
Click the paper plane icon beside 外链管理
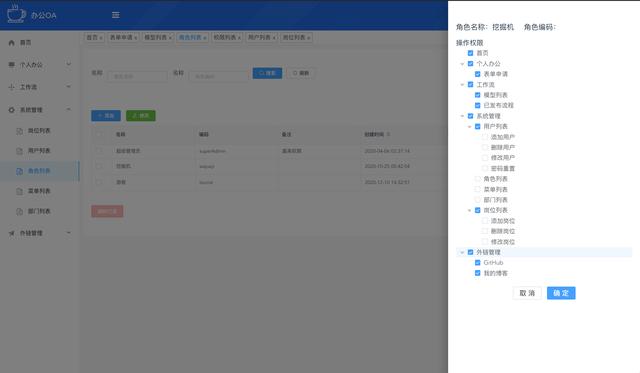11,233
